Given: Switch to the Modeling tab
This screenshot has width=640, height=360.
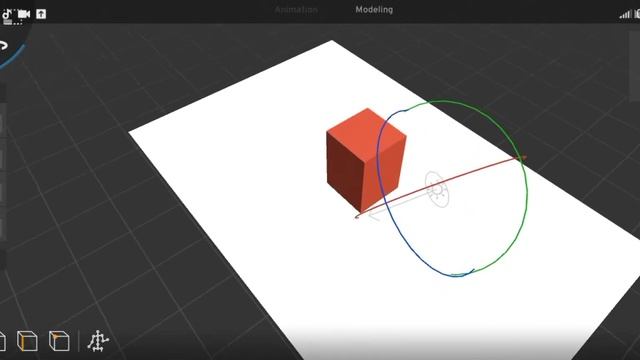Looking at the screenshot, I should coord(374,10).
